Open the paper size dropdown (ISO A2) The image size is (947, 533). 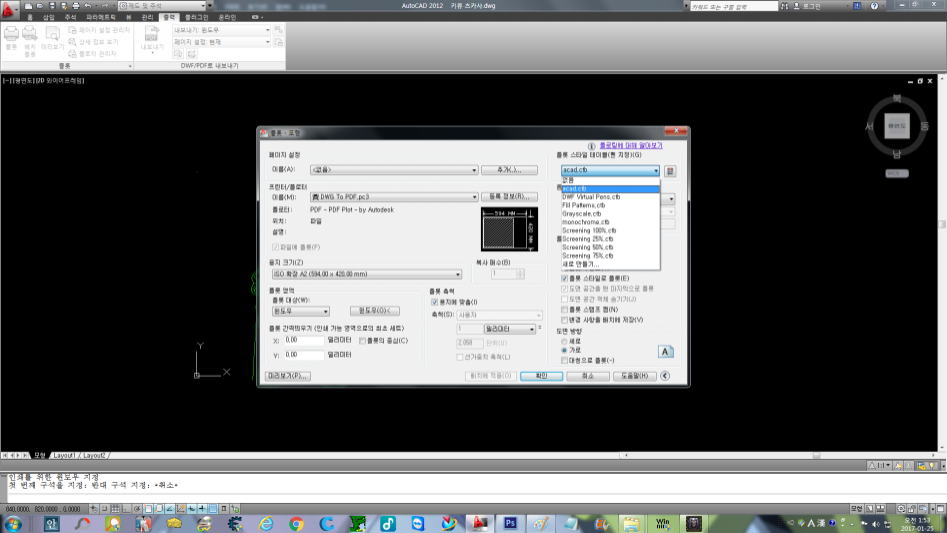tap(367, 274)
